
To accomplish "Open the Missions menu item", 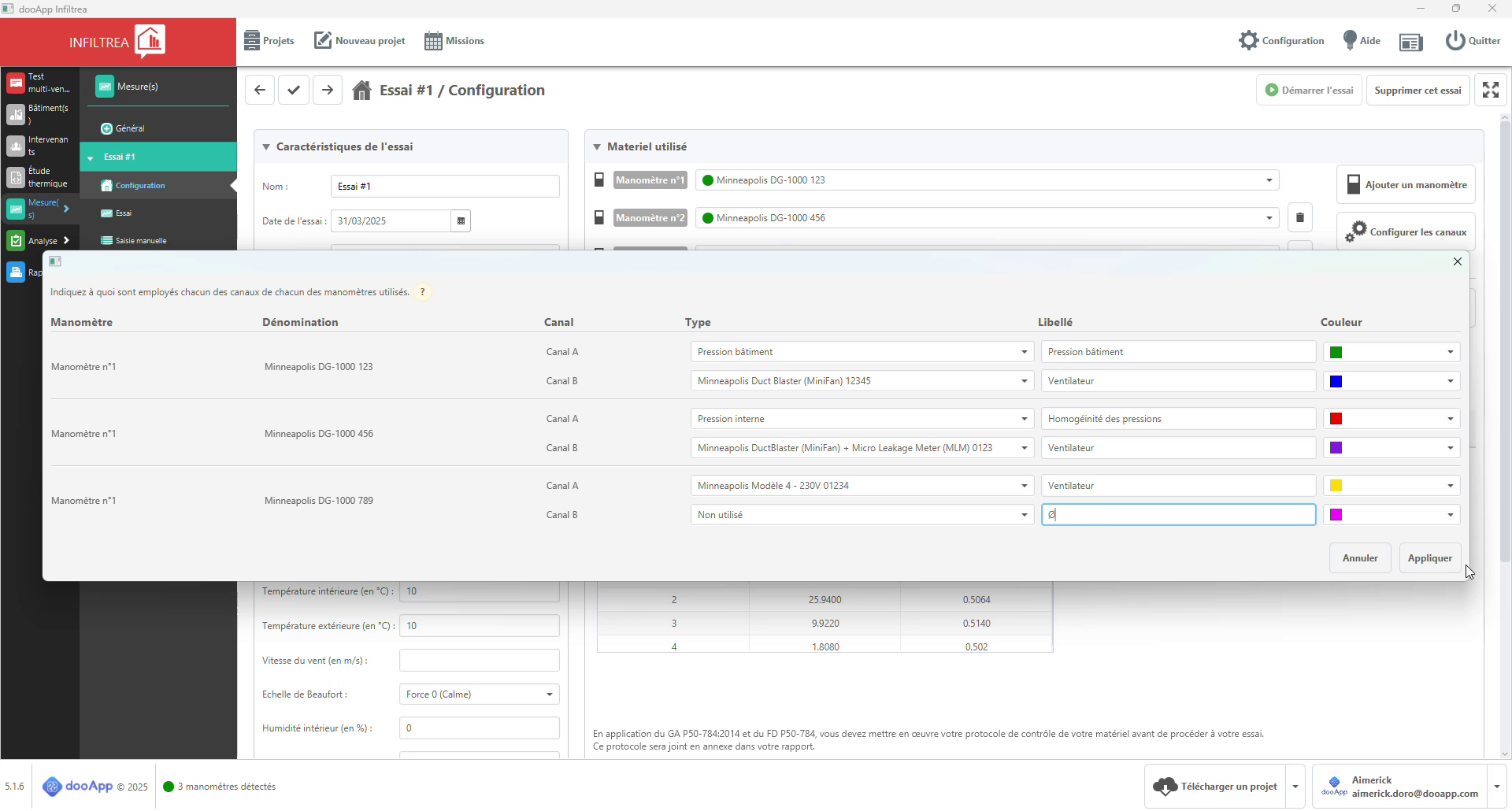I will 454,41.
